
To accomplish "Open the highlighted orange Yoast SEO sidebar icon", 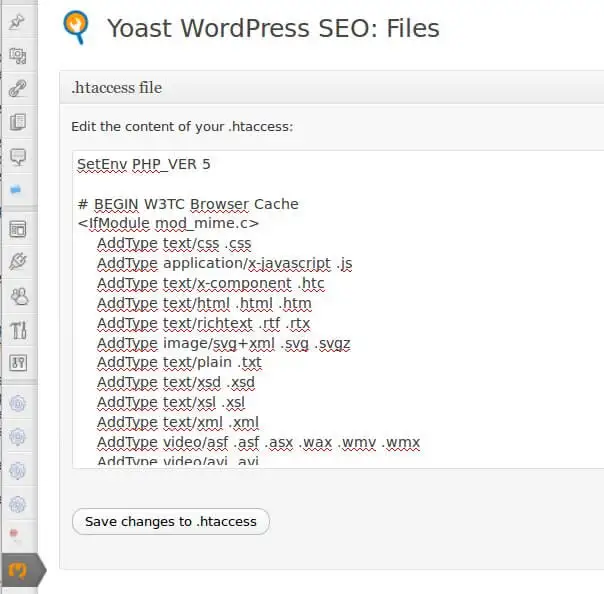I will click(18, 570).
